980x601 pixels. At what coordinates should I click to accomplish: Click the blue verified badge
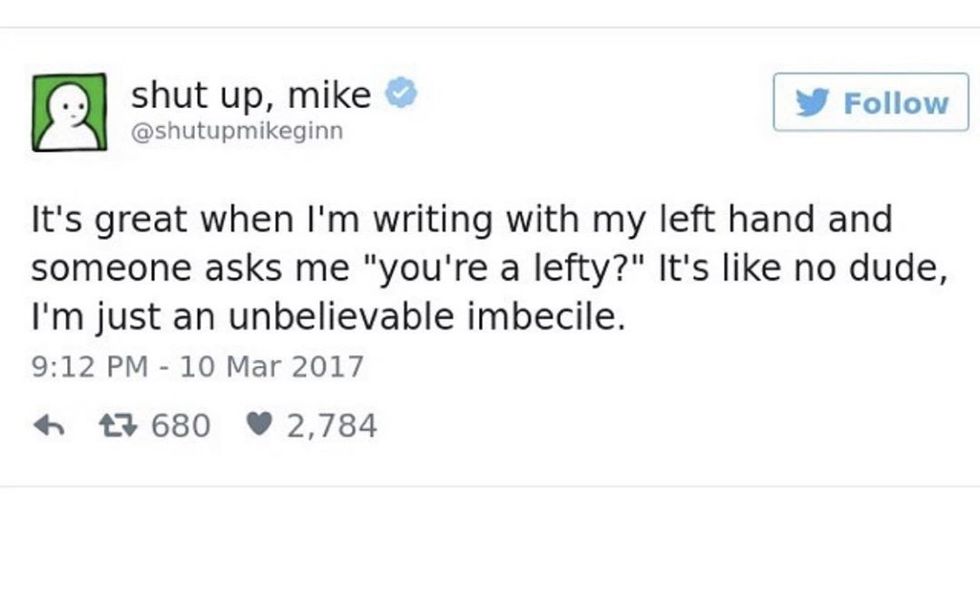[x=400, y=95]
